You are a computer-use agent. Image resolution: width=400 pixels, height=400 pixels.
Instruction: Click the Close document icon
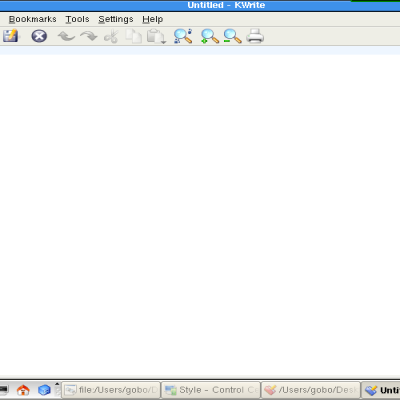39,36
